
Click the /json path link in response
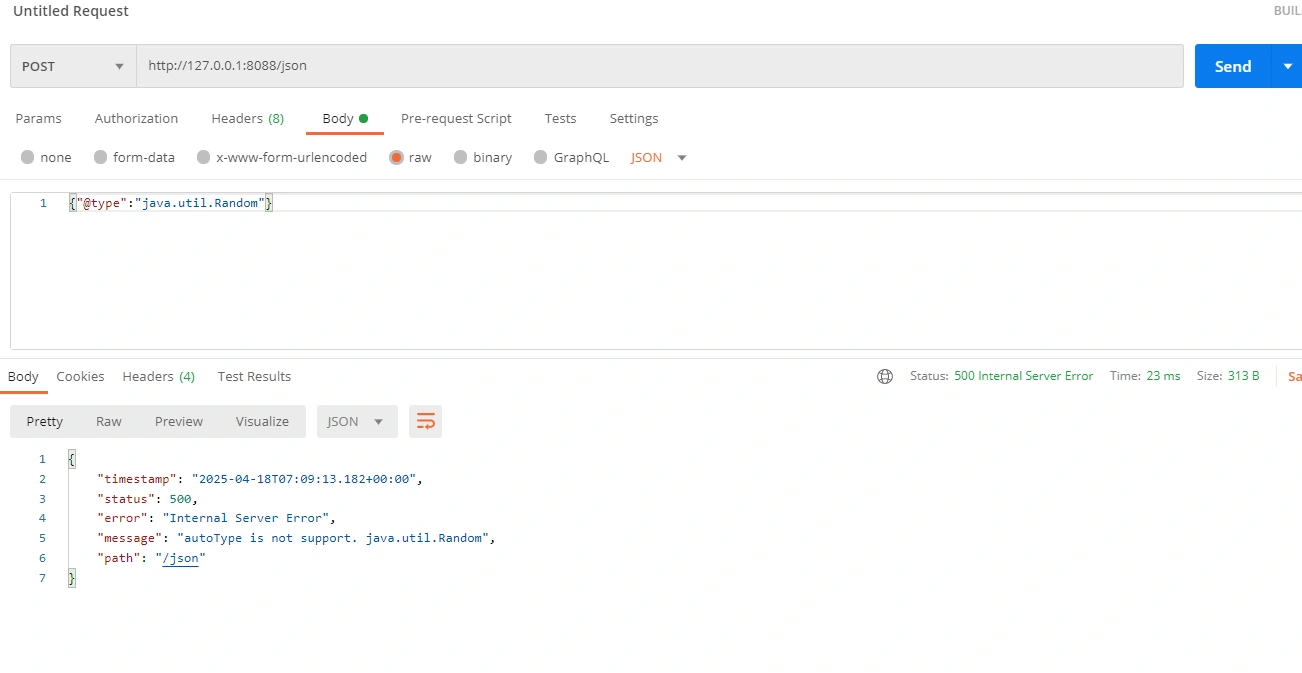181,558
